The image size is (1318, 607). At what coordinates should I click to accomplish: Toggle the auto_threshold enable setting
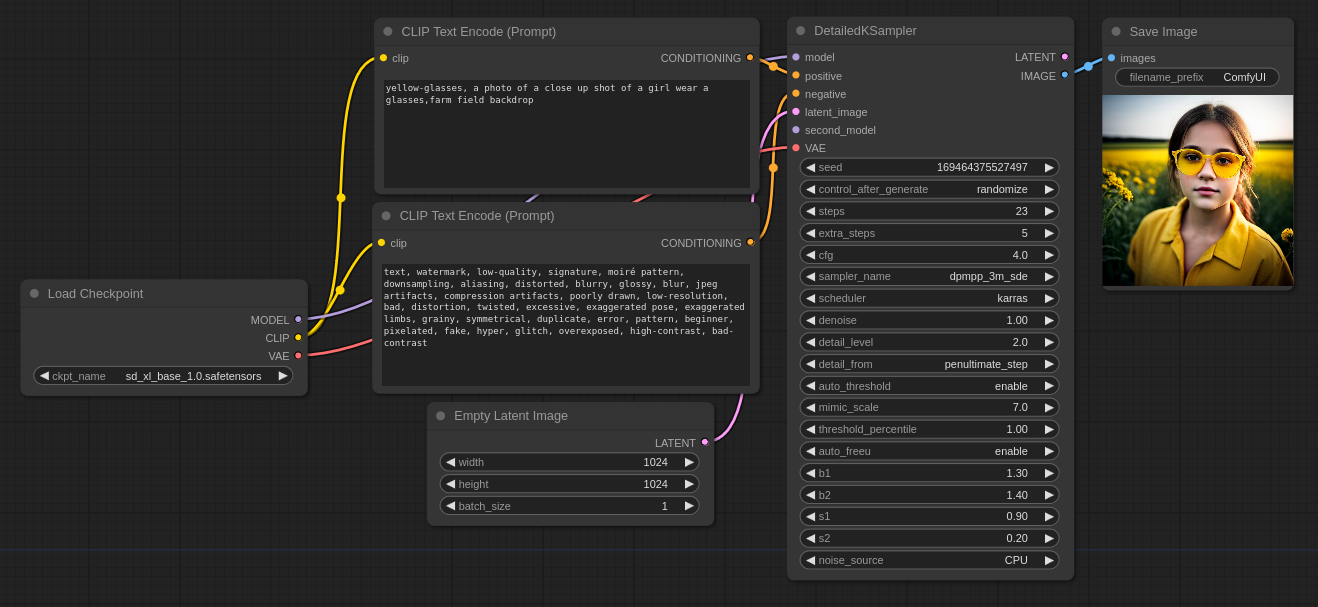click(x=928, y=386)
